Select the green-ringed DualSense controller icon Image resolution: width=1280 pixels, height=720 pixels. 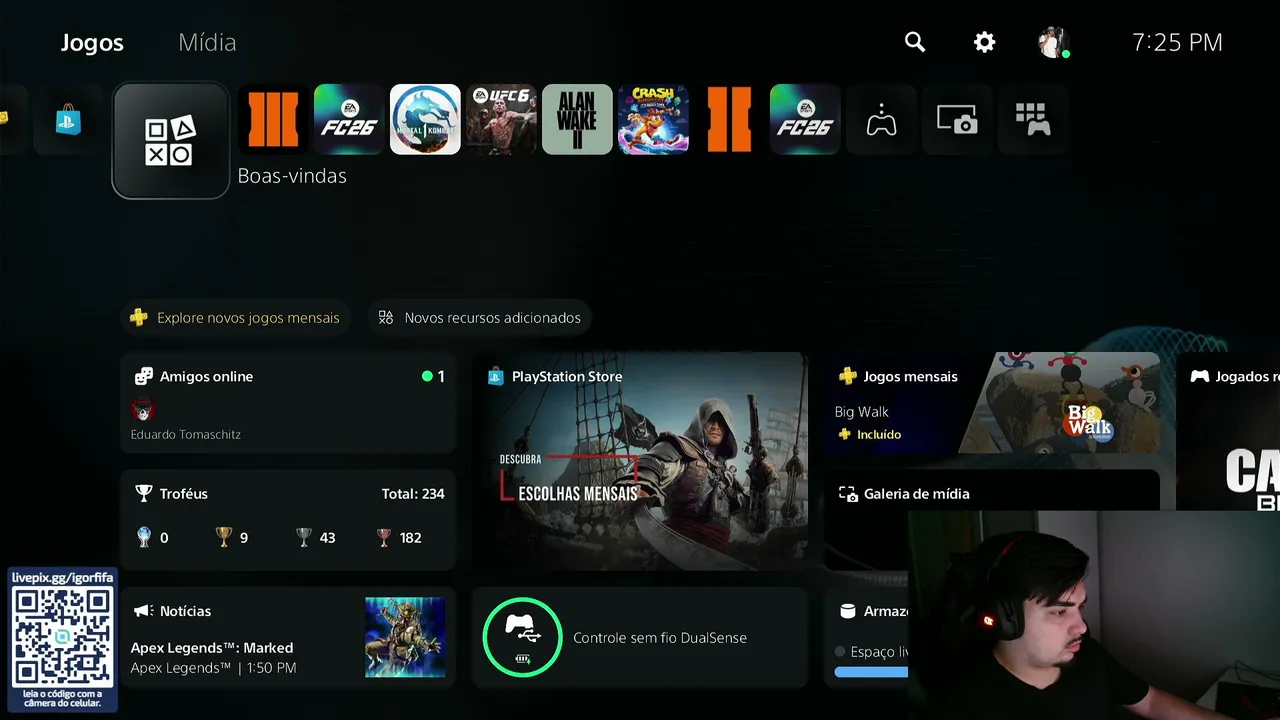point(522,637)
